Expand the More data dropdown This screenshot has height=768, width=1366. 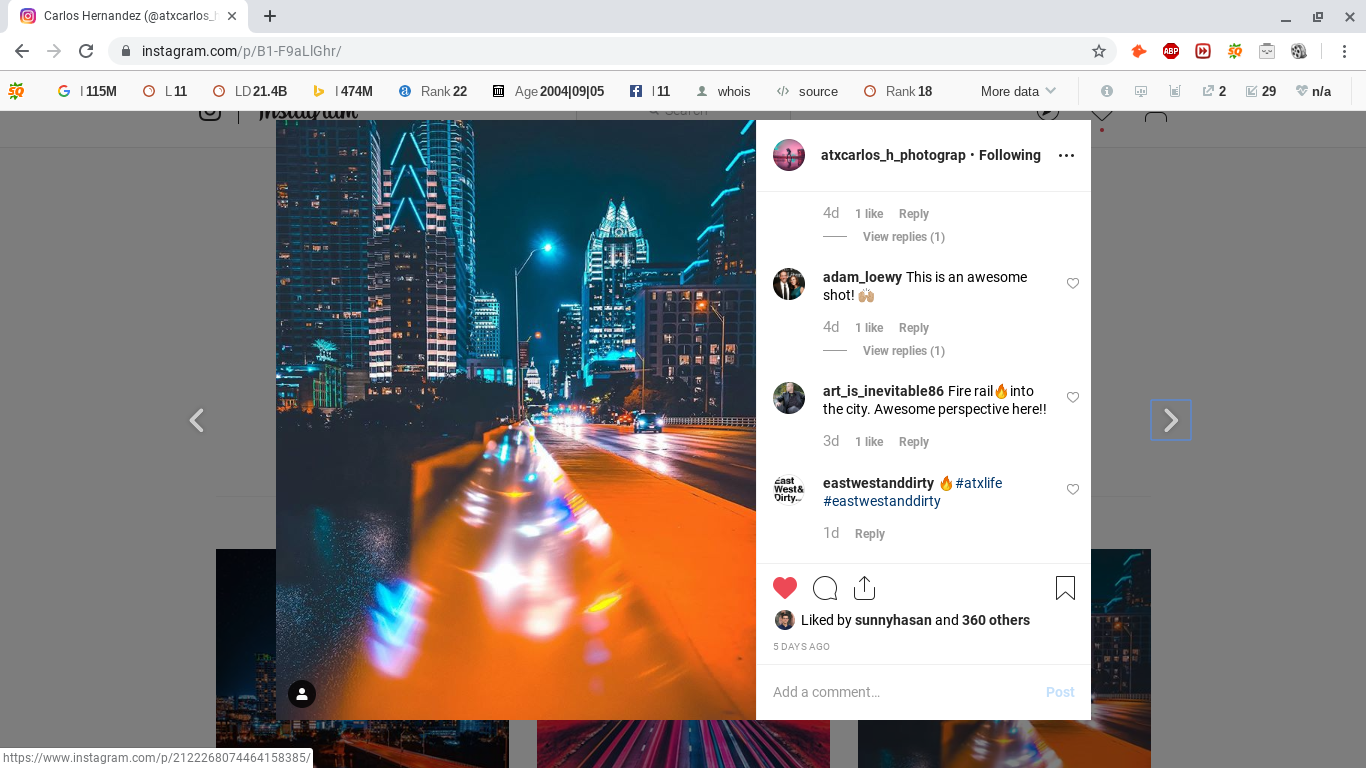pyautogui.click(x=1018, y=91)
